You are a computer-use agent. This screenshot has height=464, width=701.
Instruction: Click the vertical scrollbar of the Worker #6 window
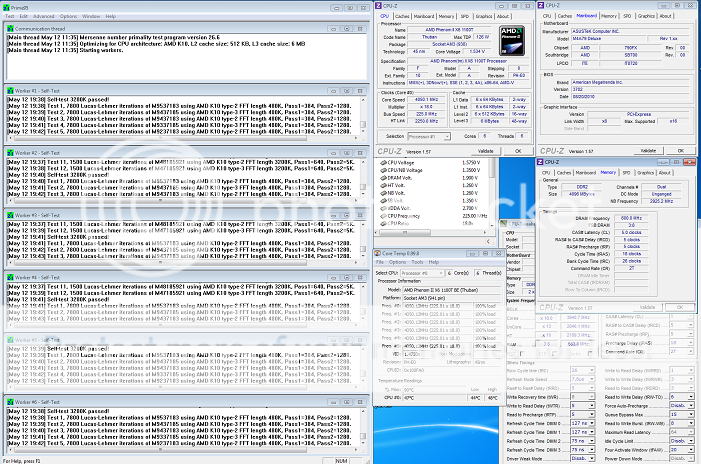pyautogui.click(x=363, y=426)
